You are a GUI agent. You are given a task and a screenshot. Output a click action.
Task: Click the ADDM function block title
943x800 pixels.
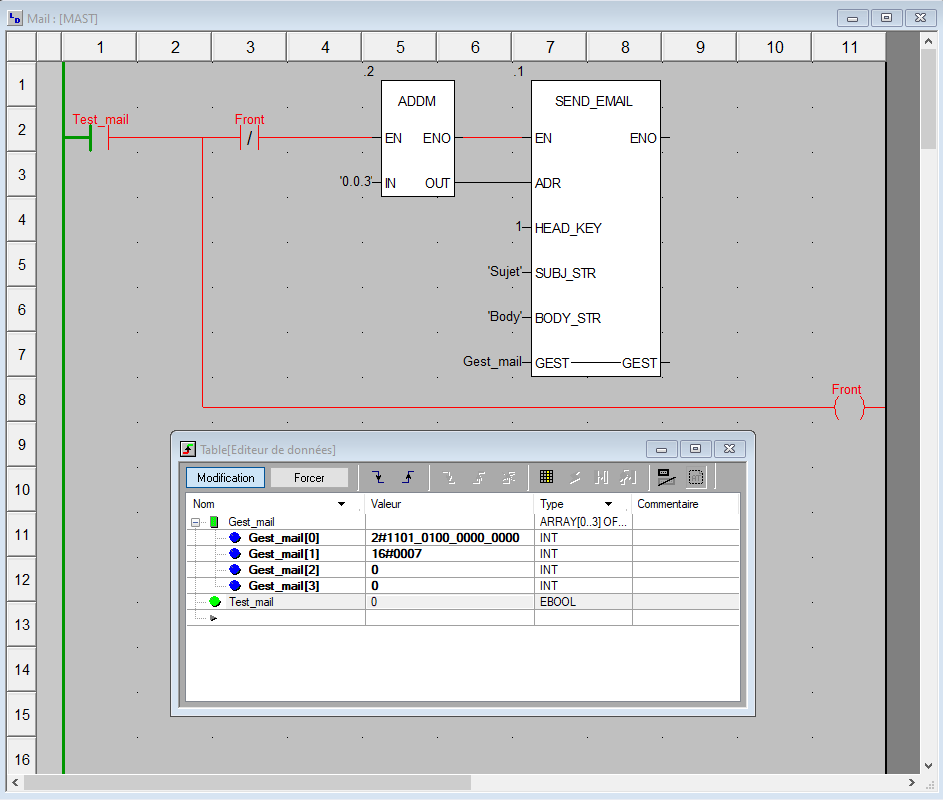click(x=417, y=101)
